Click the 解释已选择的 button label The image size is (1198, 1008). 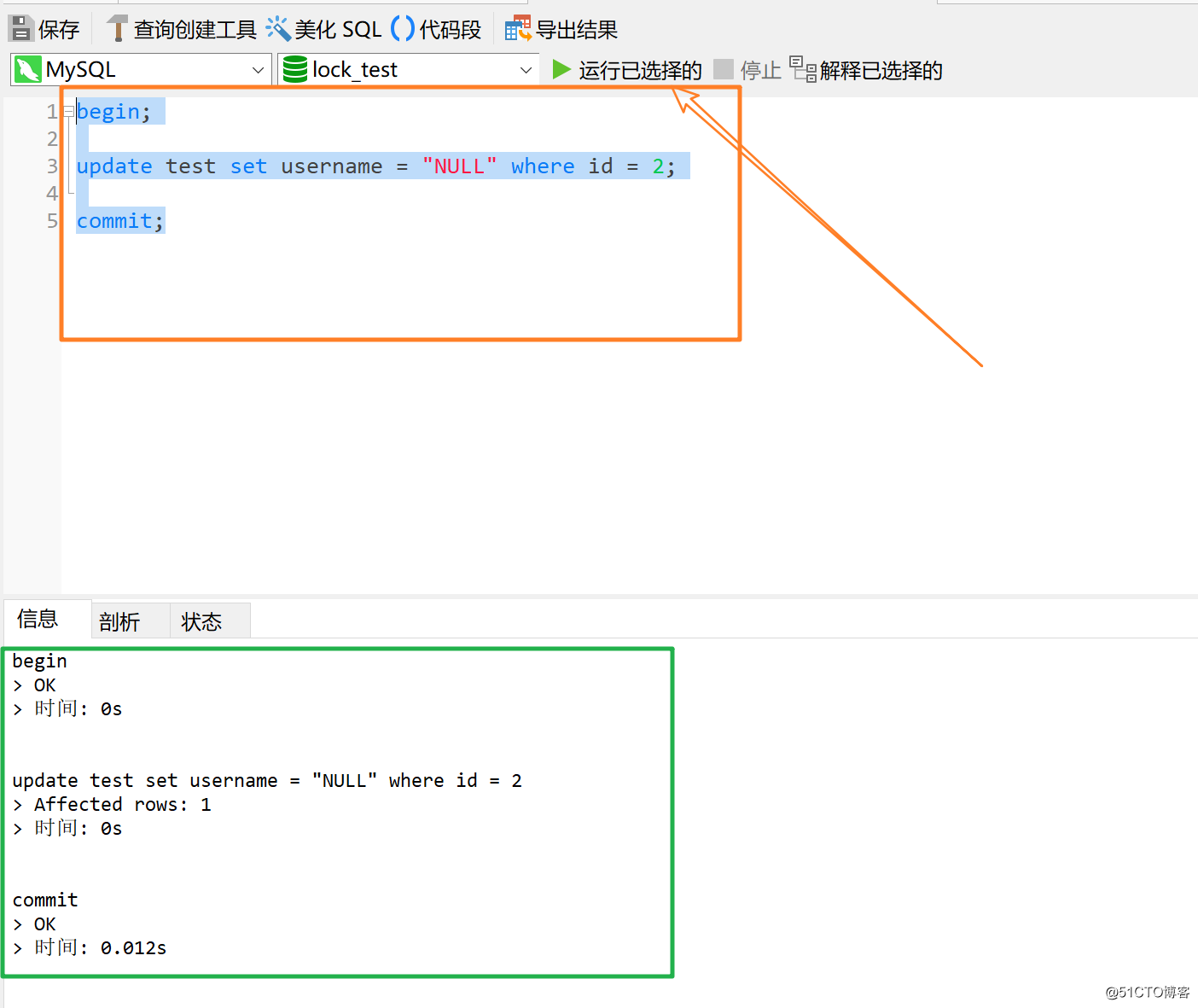tap(881, 70)
